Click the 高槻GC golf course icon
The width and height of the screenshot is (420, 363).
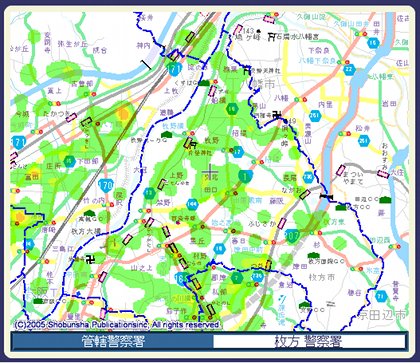89,213
